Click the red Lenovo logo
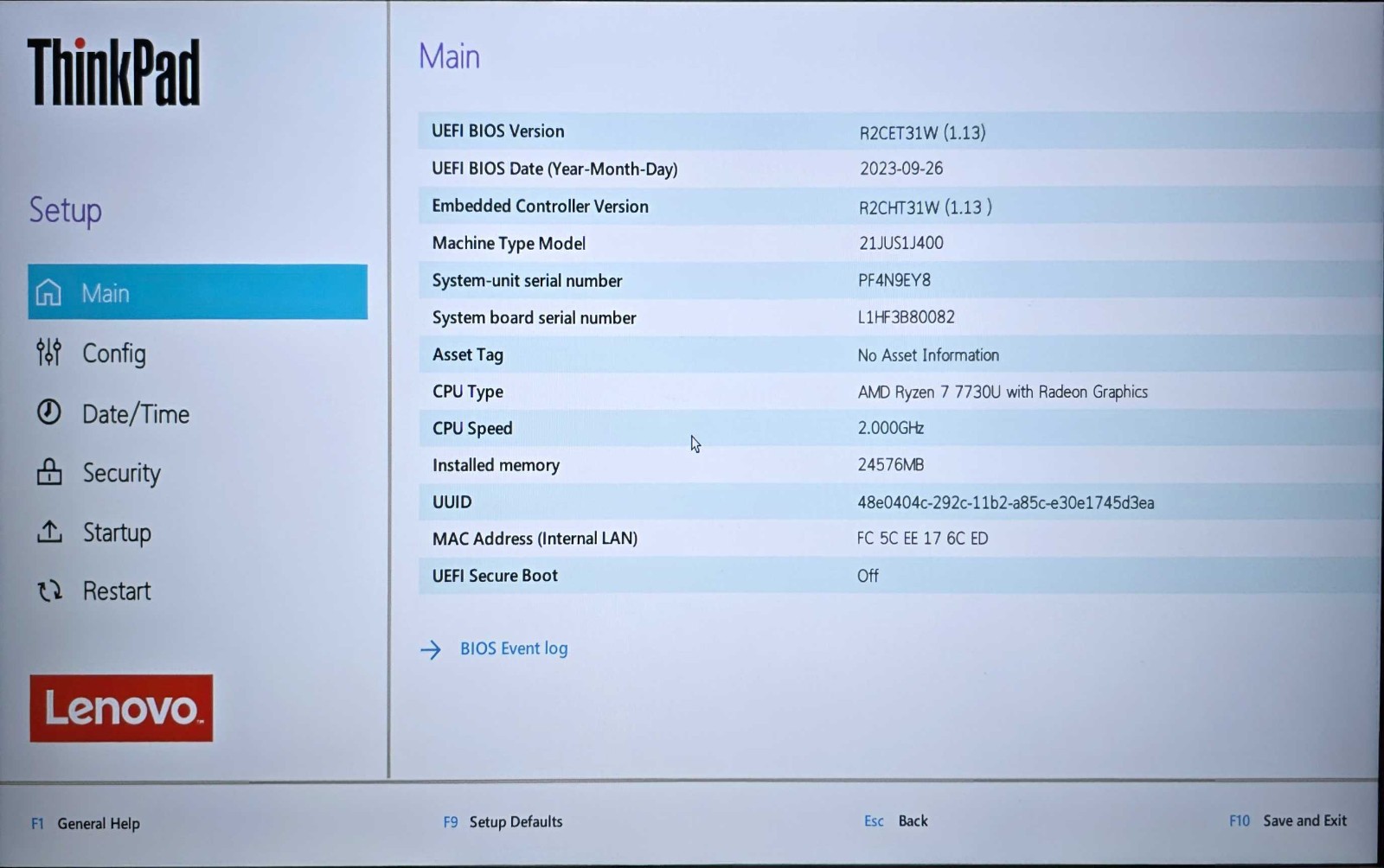 pyautogui.click(x=121, y=708)
